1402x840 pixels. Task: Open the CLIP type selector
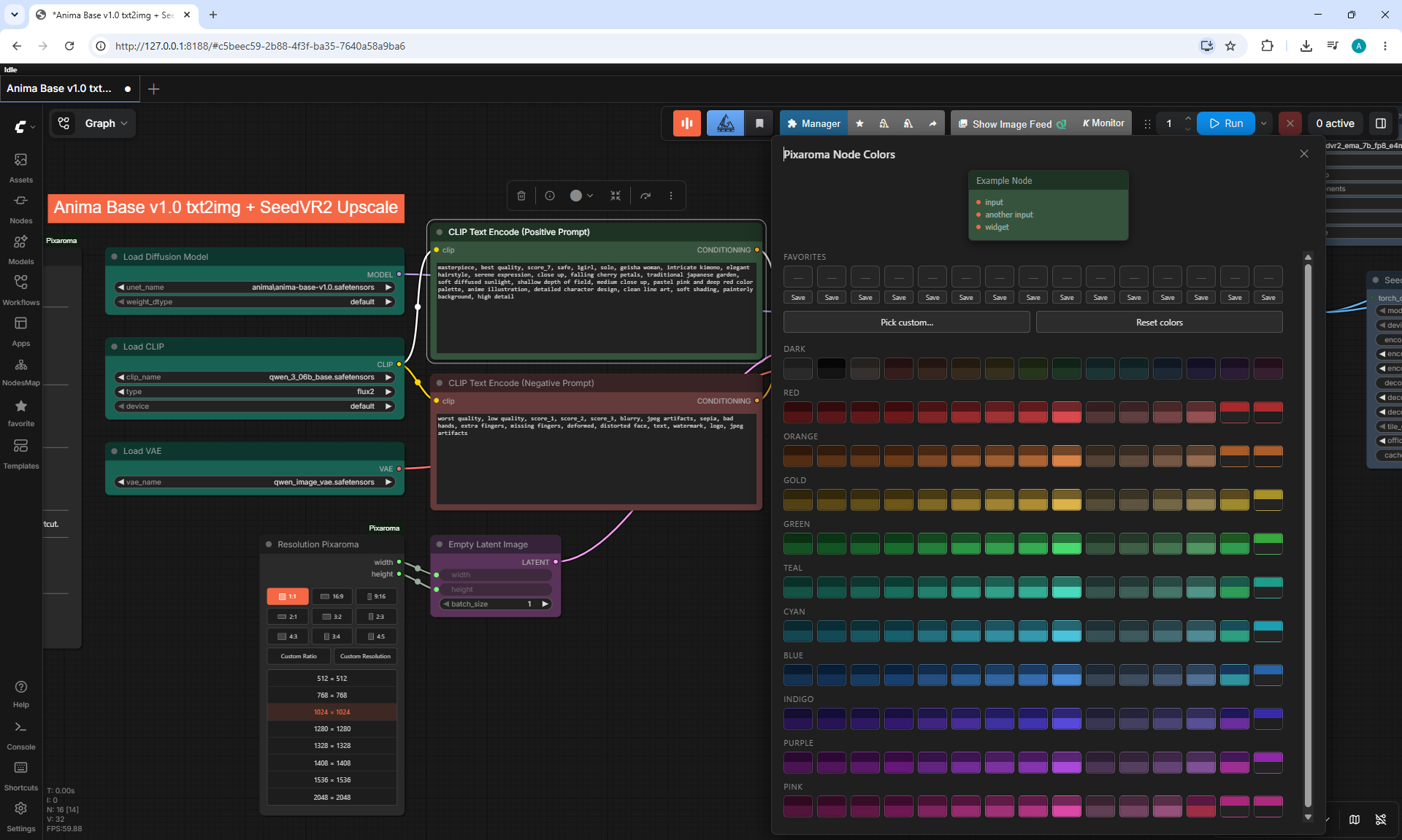pos(255,391)
